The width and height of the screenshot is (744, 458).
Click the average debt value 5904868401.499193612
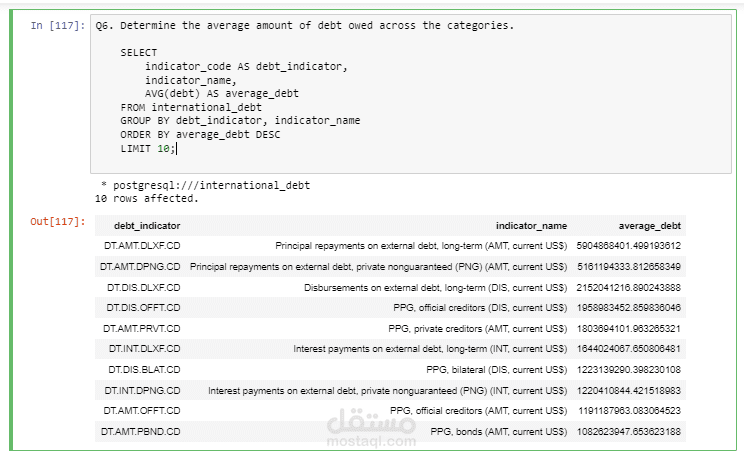pyautogui.click(x=629, y=245)
